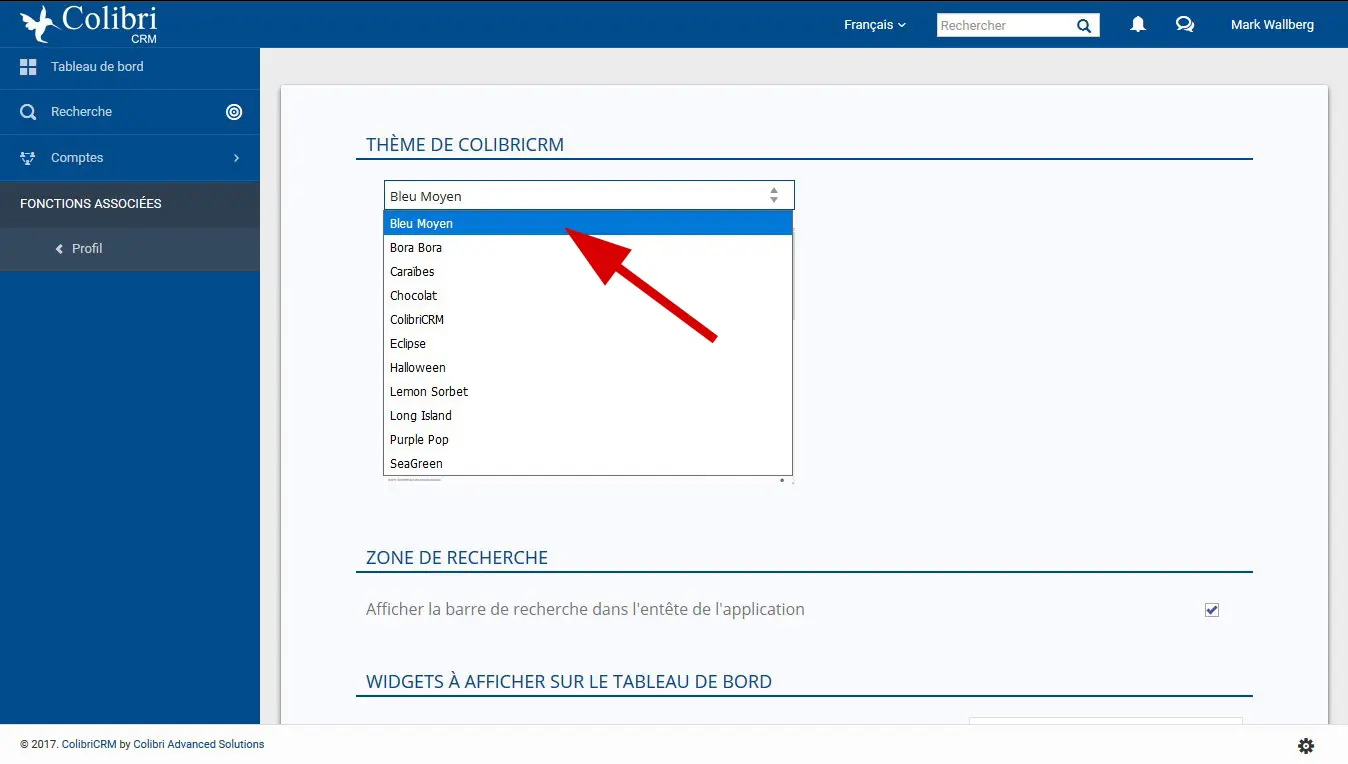
Task: Choose the Halloween theme from list
Action: click(x=418, y=368)
